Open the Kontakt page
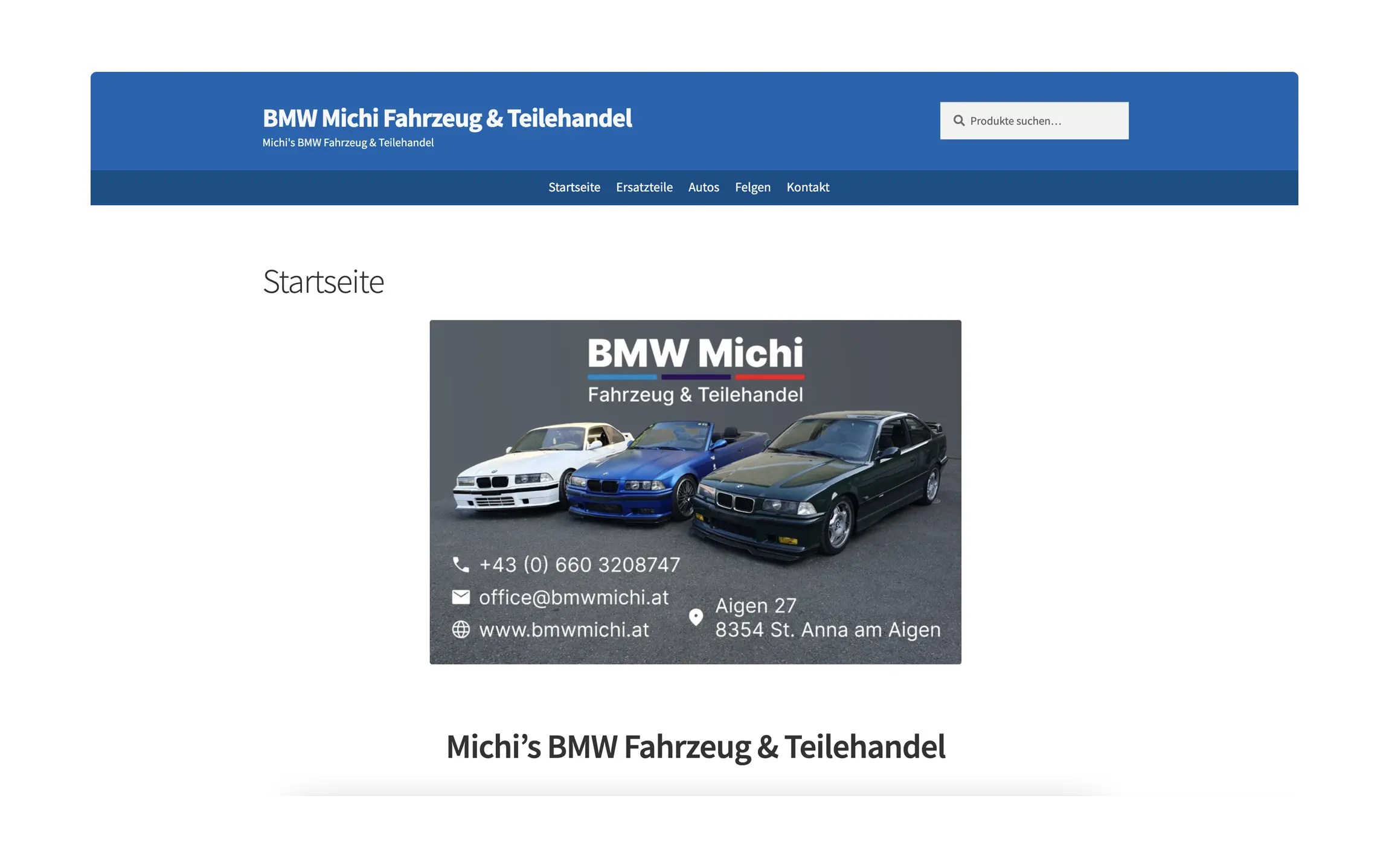1389x868 pixels. (808, 187)
